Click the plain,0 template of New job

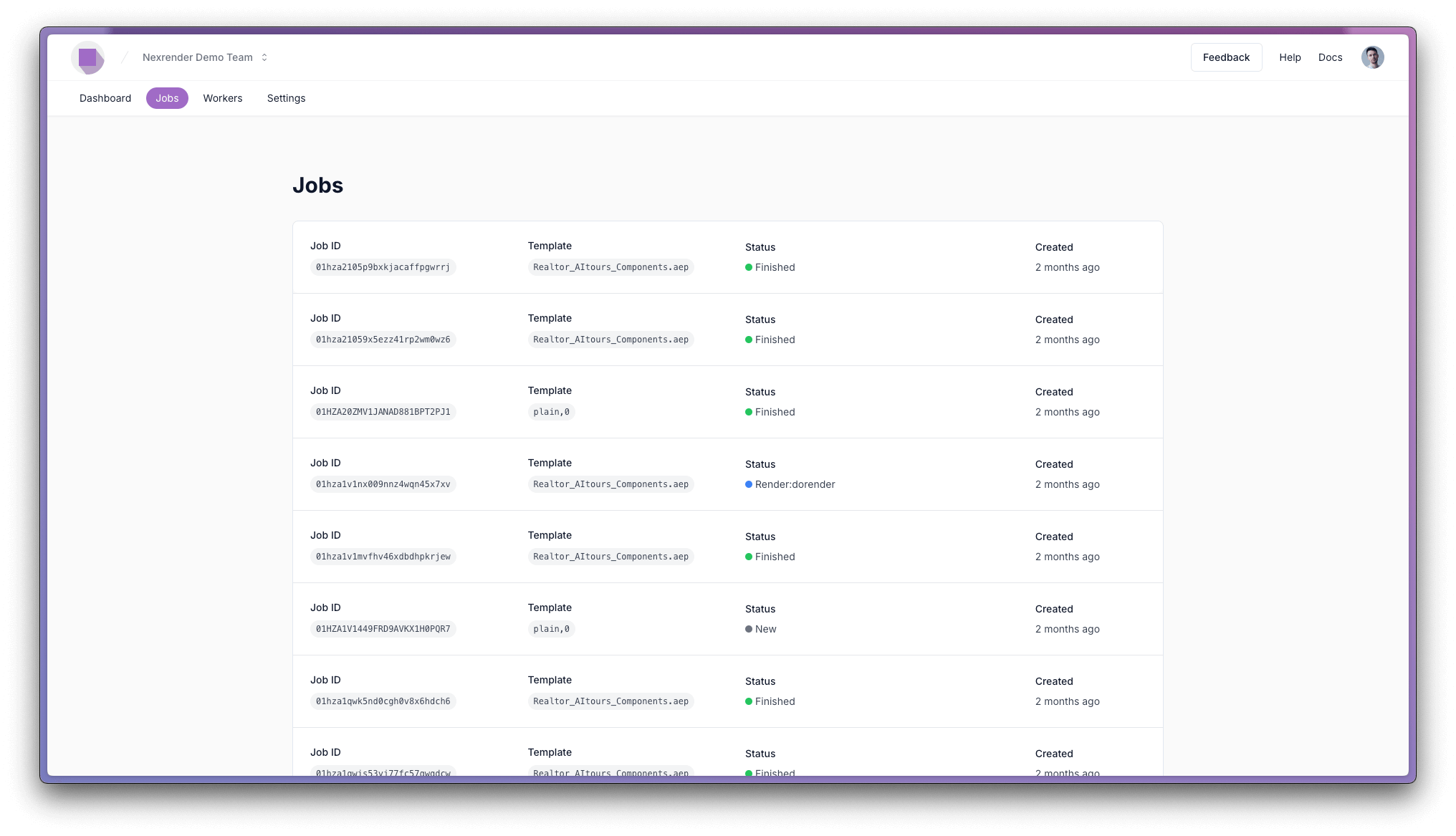click(x=551, y=629)
